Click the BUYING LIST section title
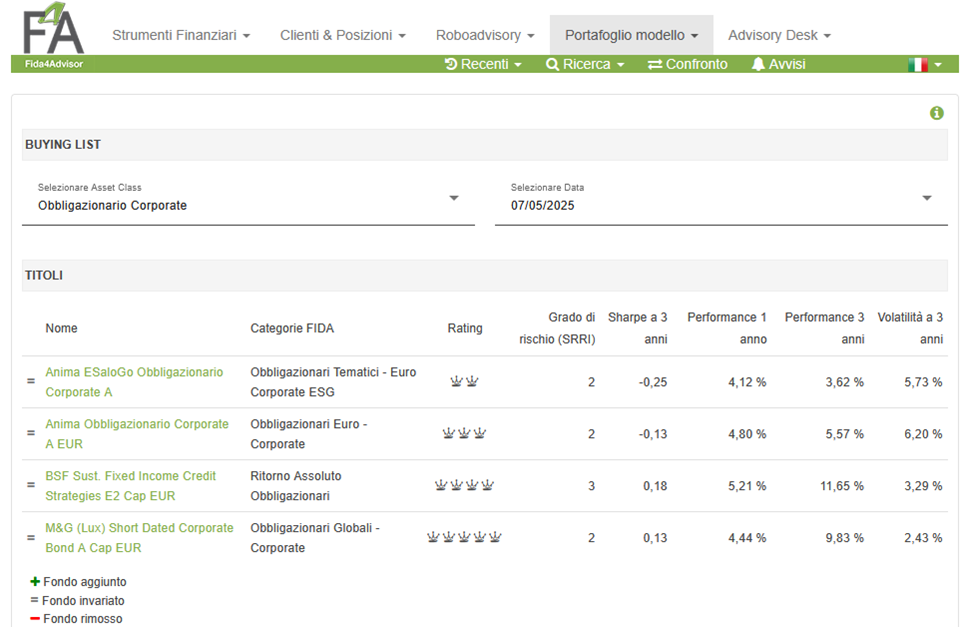Image resolution: width=964 pixels, height=627 pixels. point(63,144)
